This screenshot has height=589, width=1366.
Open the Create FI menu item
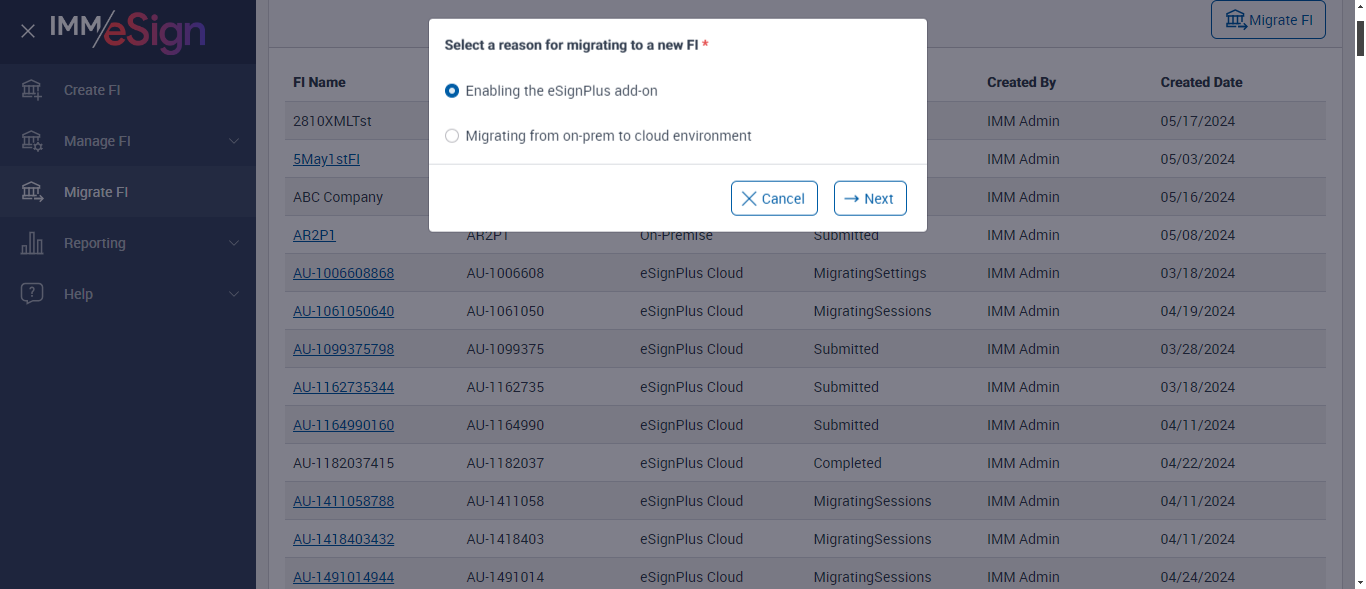[92, 90]
